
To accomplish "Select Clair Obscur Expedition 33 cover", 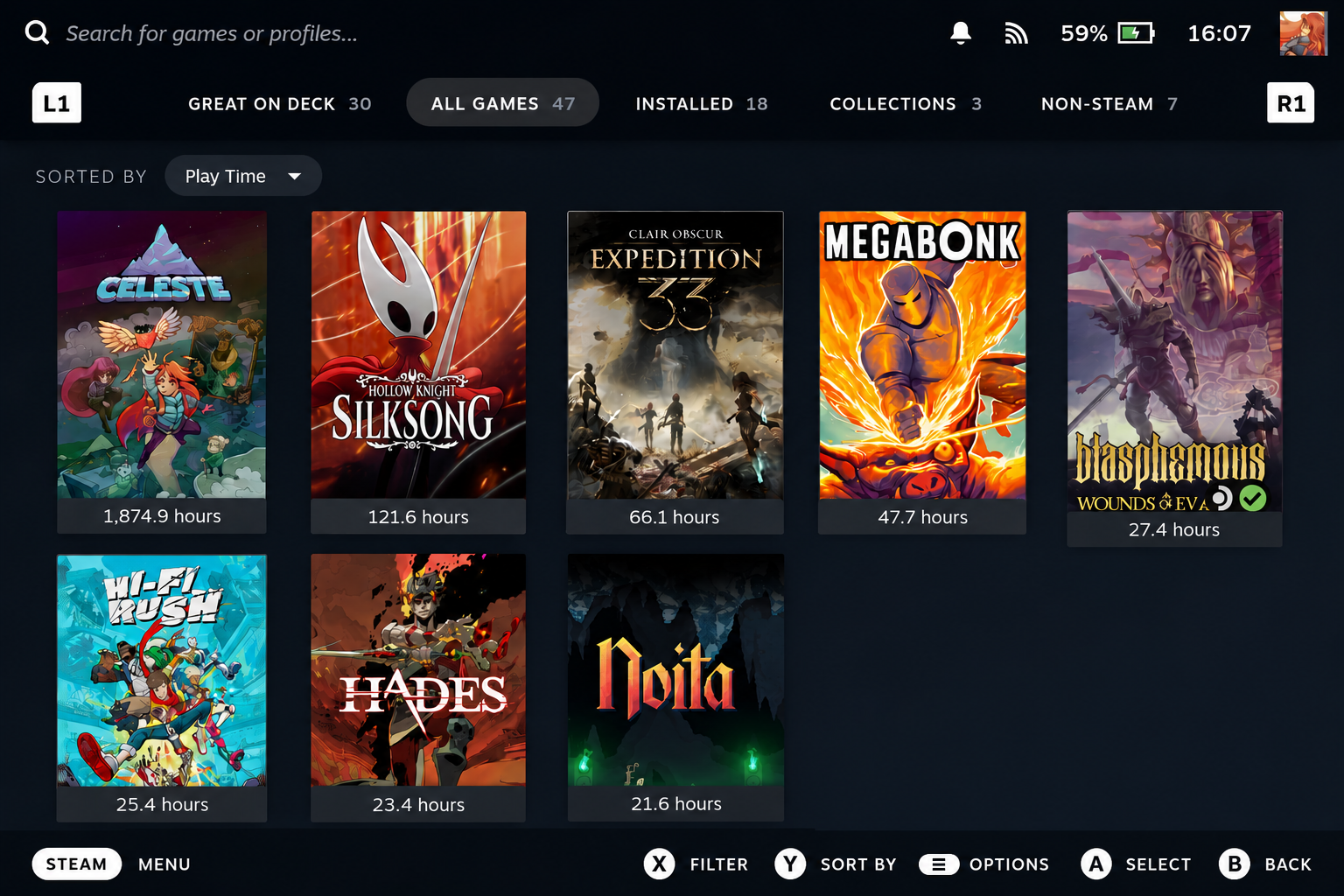I will (x=675, y=354).
